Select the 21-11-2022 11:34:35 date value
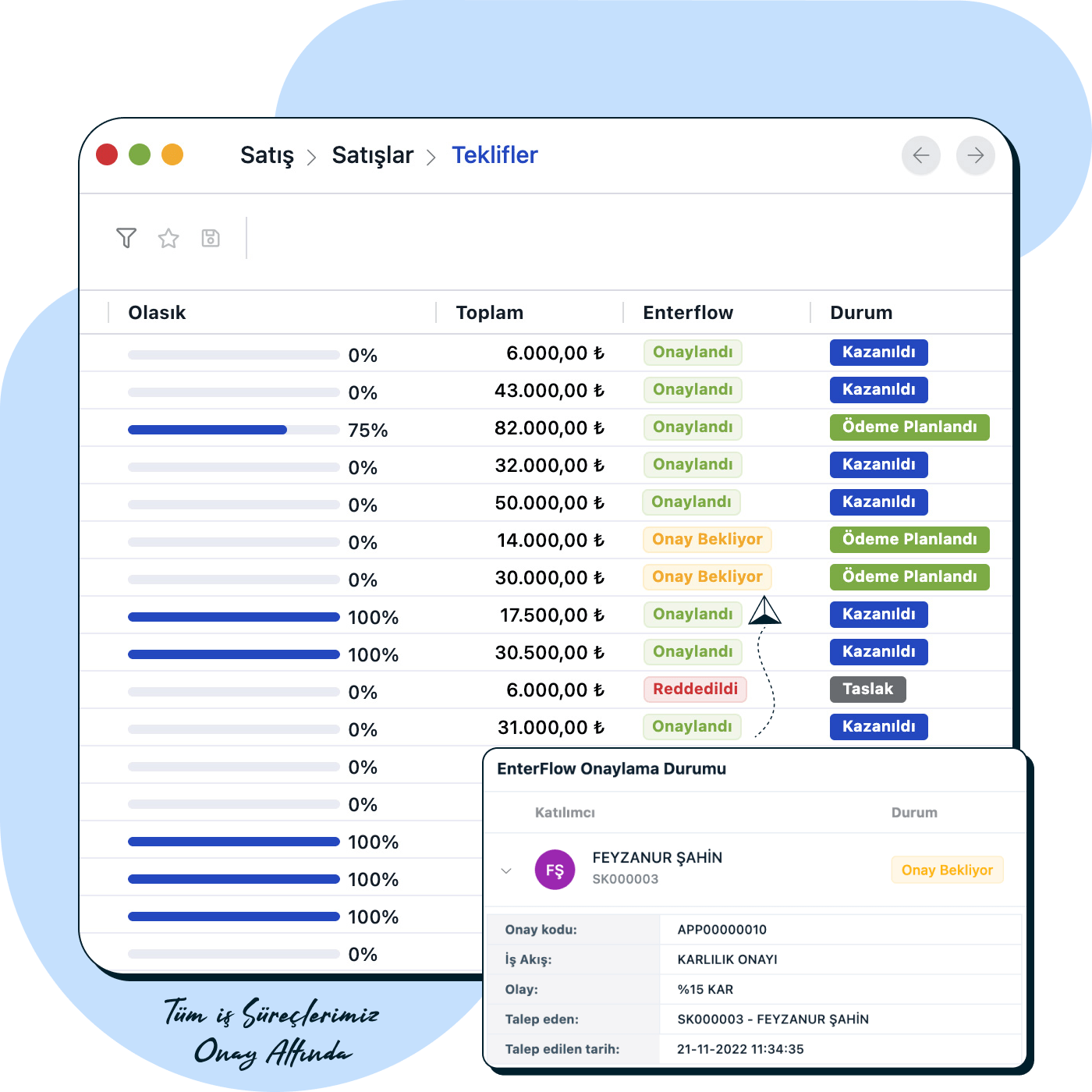Screen dimensions: 1092x1092 (x=740, y=1049)
